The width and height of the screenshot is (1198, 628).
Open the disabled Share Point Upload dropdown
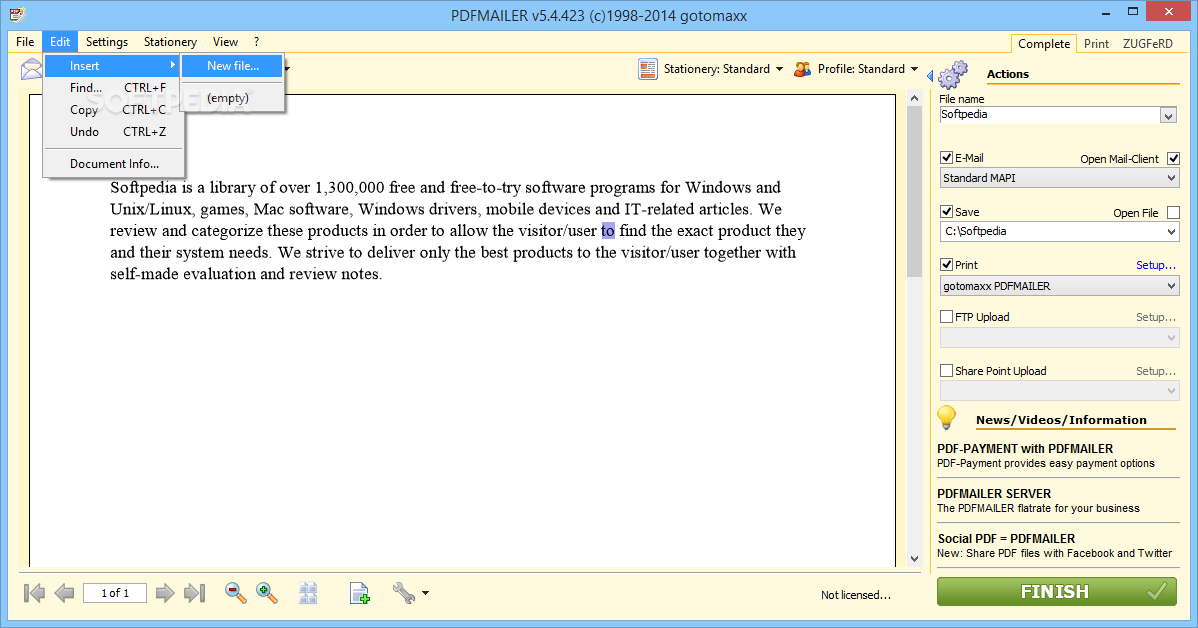(x=1060, y=390)
